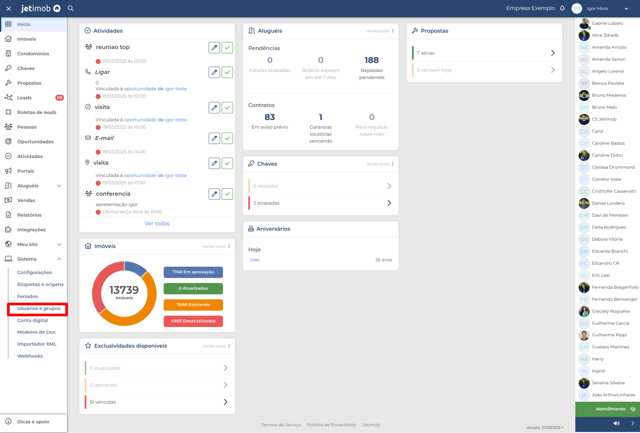
Task: Open Conta digital
Action: [32, 321]
